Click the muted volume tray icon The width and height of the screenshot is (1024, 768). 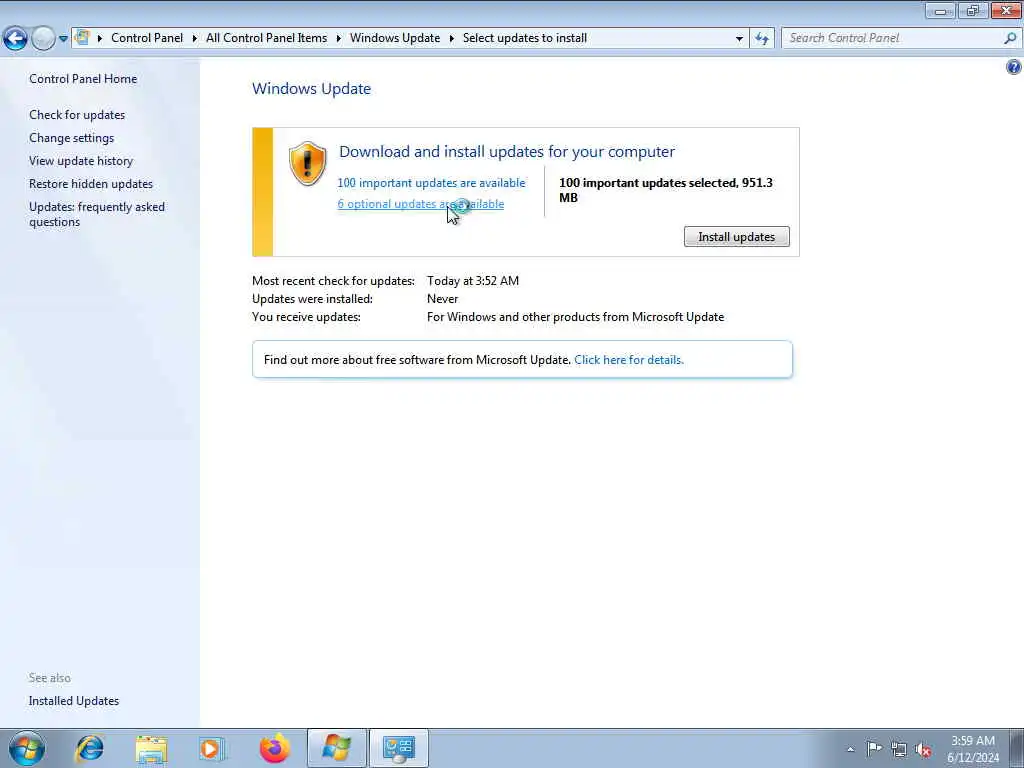click(923, 749)
